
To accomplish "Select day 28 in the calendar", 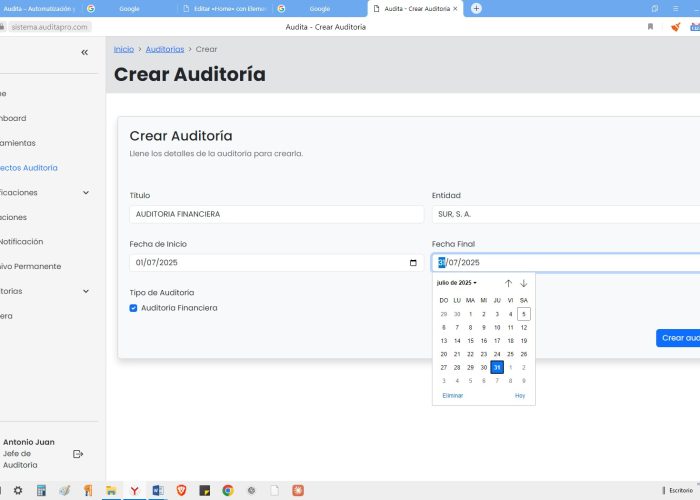I will 457,367.
